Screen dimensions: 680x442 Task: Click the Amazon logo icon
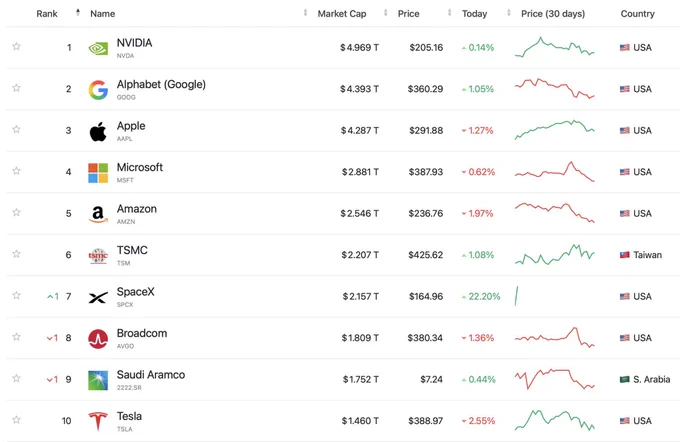pyautogui.click(x=98, y=214)
